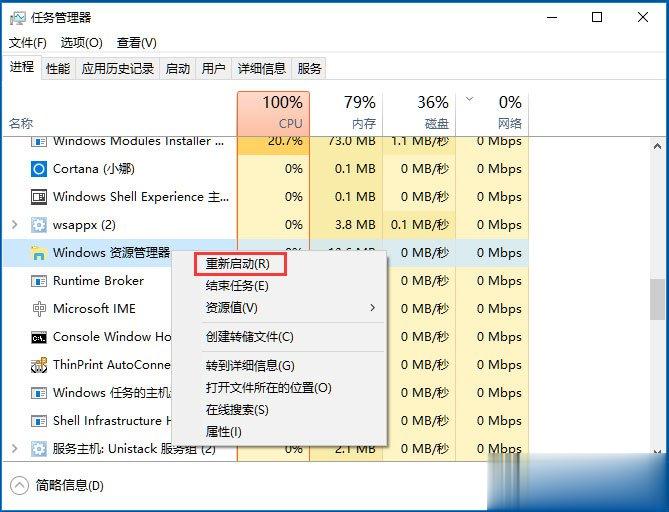Click the wsappx gear icon
669x512 pixels.
click(x=39, y=225)
